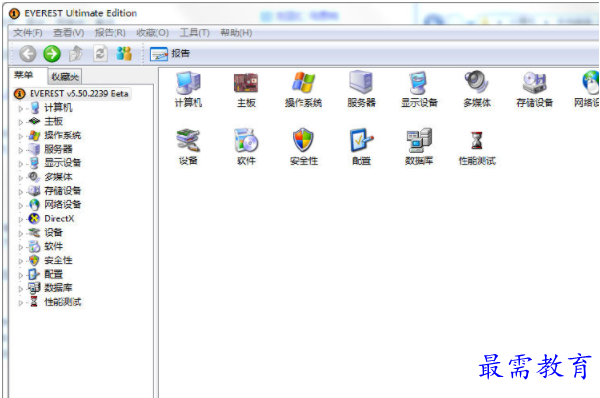This screenshot has width=600, height=398.
Task: Open the 软件 disc icon in main pane
Action: [246, 147]
